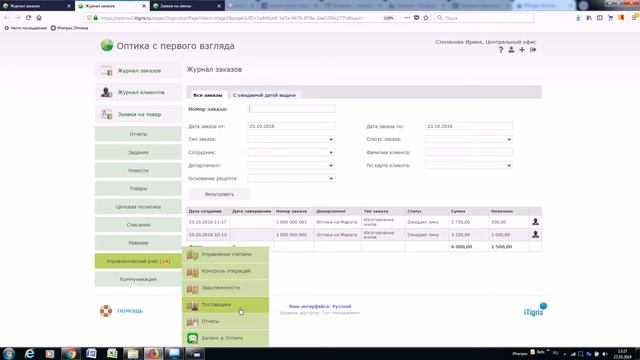Open Ценовая политика sidebar button
This screenshot has width=640, height=360.
[138, 207]
